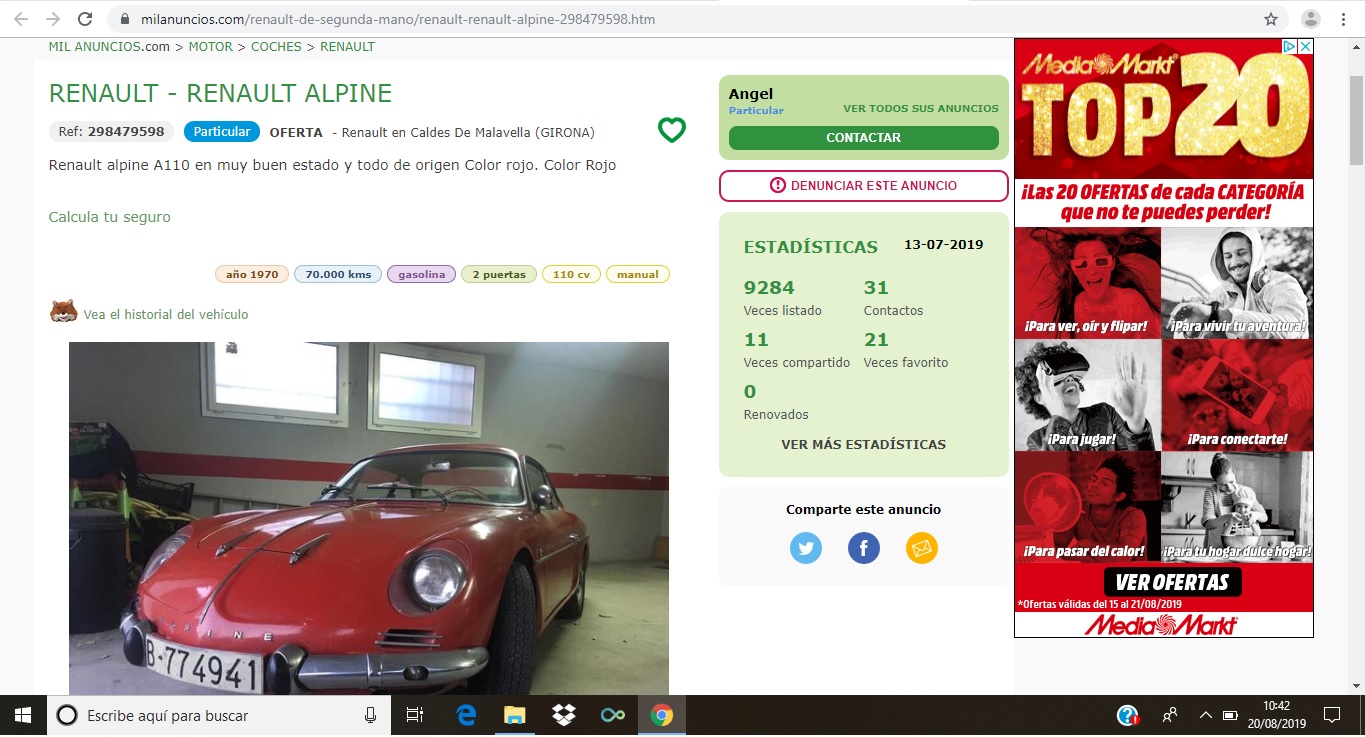Open the red Renault Alpine photo
The width and height of the screenshot is (1365, 737).
click(x=369, y=518)
